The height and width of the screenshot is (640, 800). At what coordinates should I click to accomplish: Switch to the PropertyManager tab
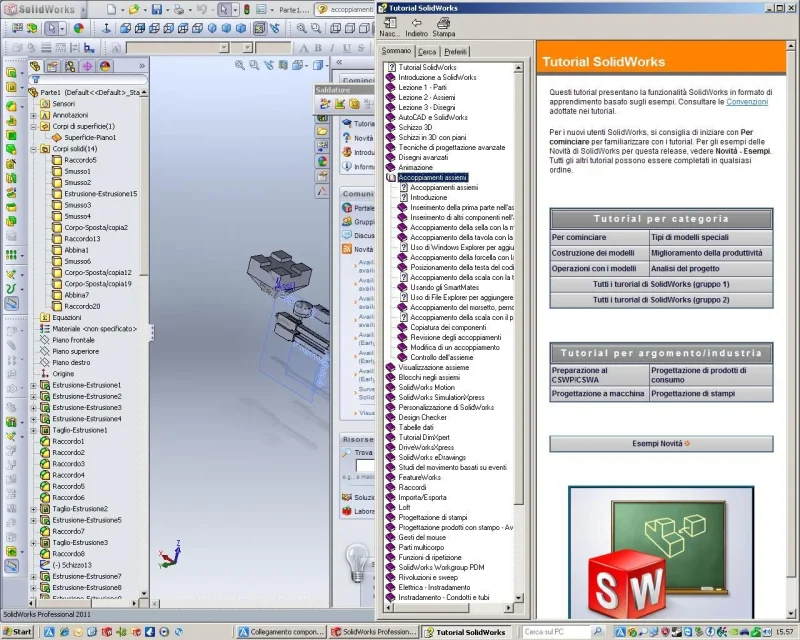pyautogui.click(x=52, y=66)
